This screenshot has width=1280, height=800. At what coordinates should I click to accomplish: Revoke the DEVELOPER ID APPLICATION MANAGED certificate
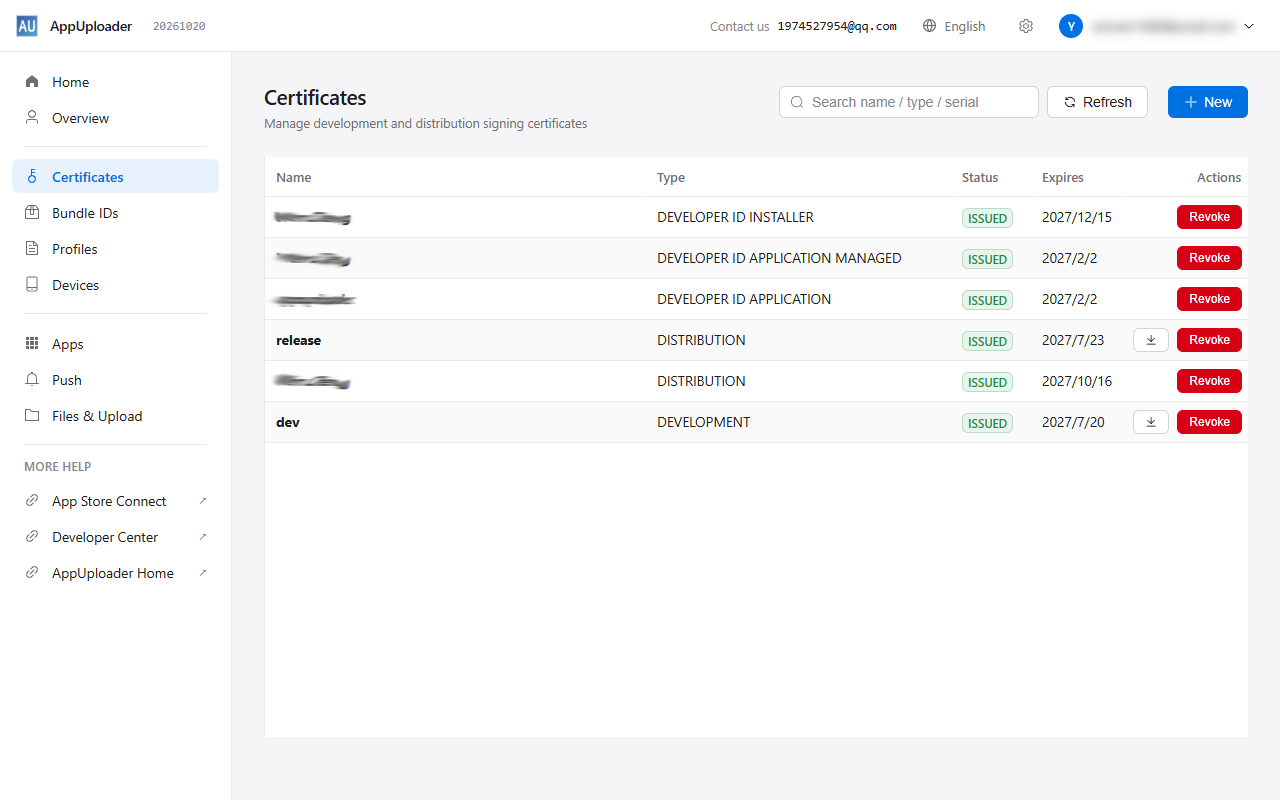tap(1209, 258)
